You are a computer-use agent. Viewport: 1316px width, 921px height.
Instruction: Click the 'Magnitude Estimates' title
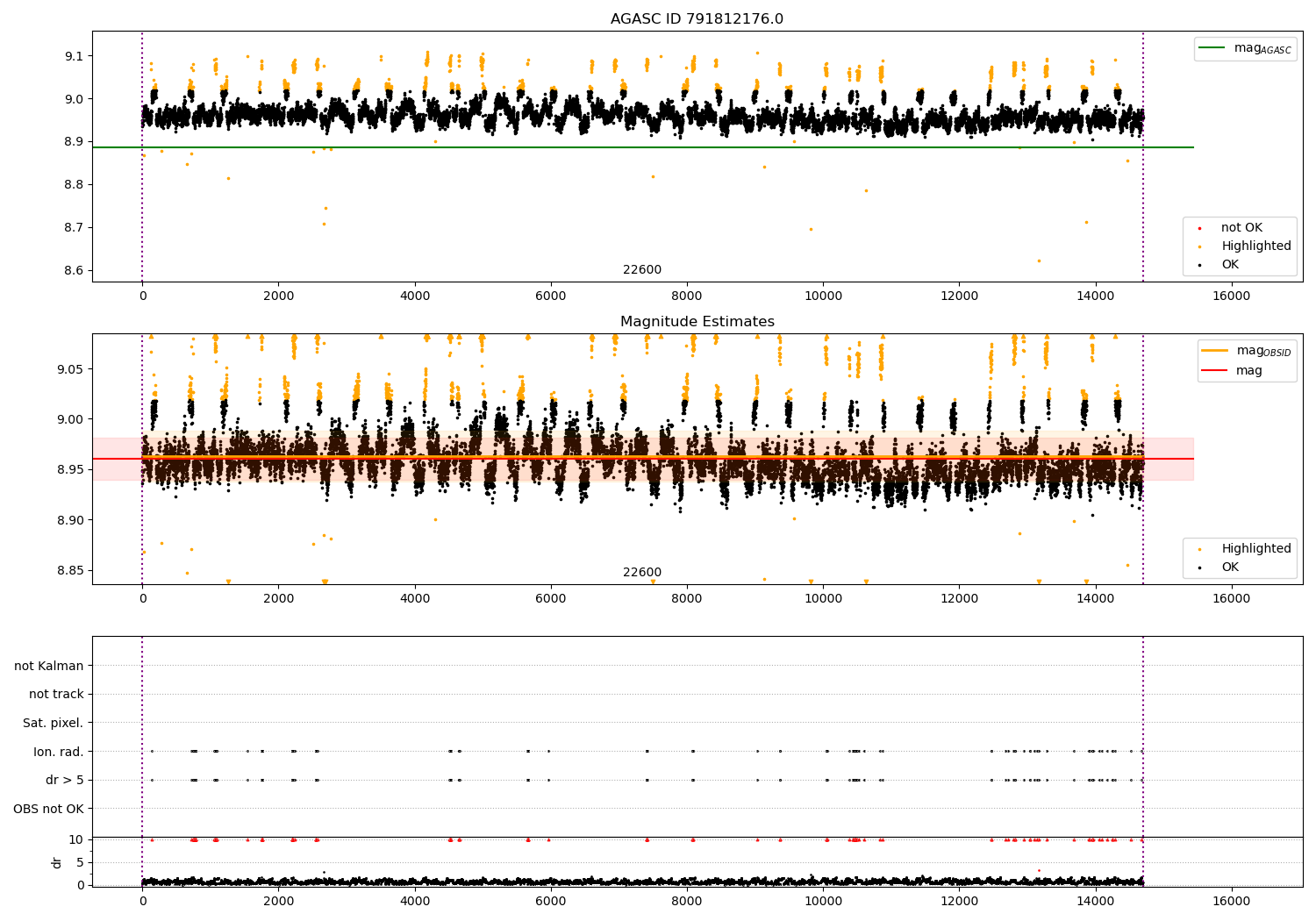[697, 322]
